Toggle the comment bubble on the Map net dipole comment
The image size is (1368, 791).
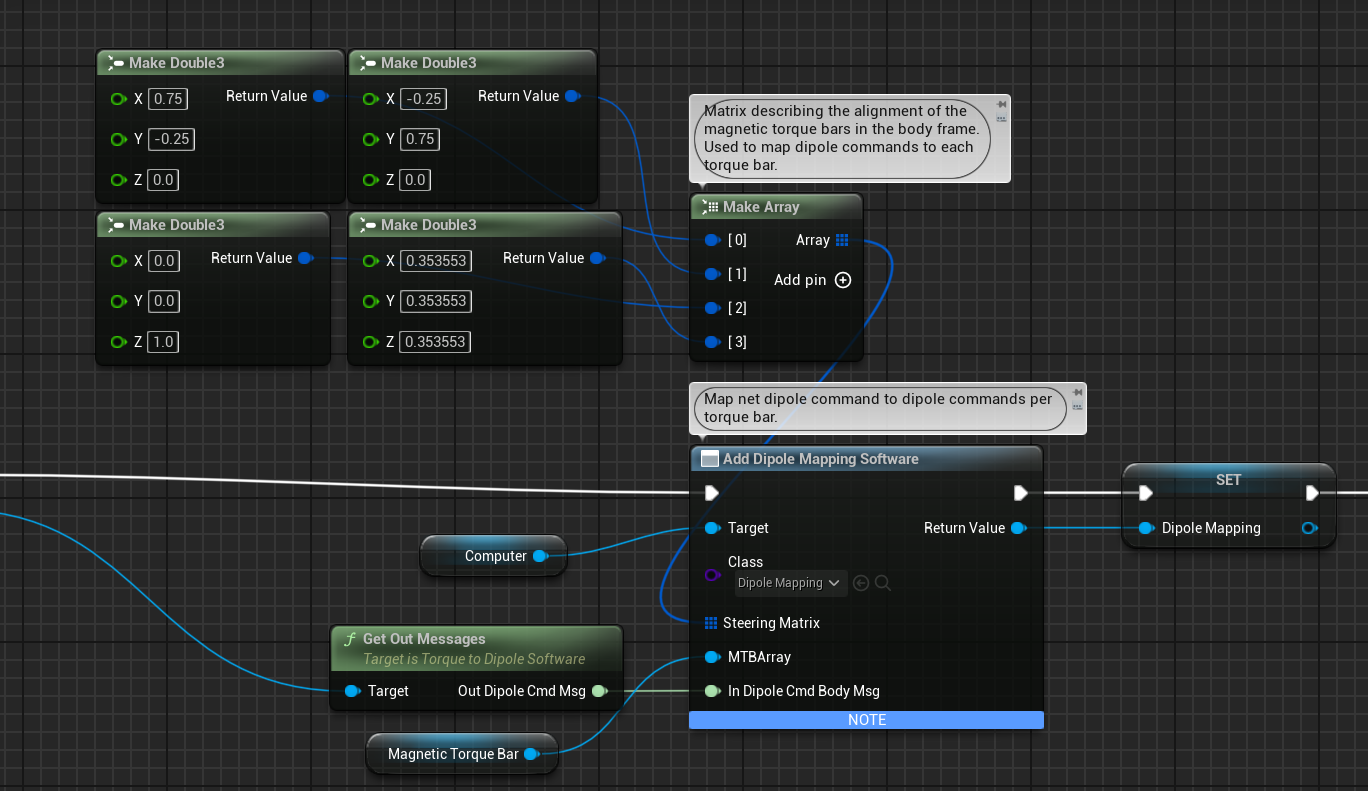1076,406
